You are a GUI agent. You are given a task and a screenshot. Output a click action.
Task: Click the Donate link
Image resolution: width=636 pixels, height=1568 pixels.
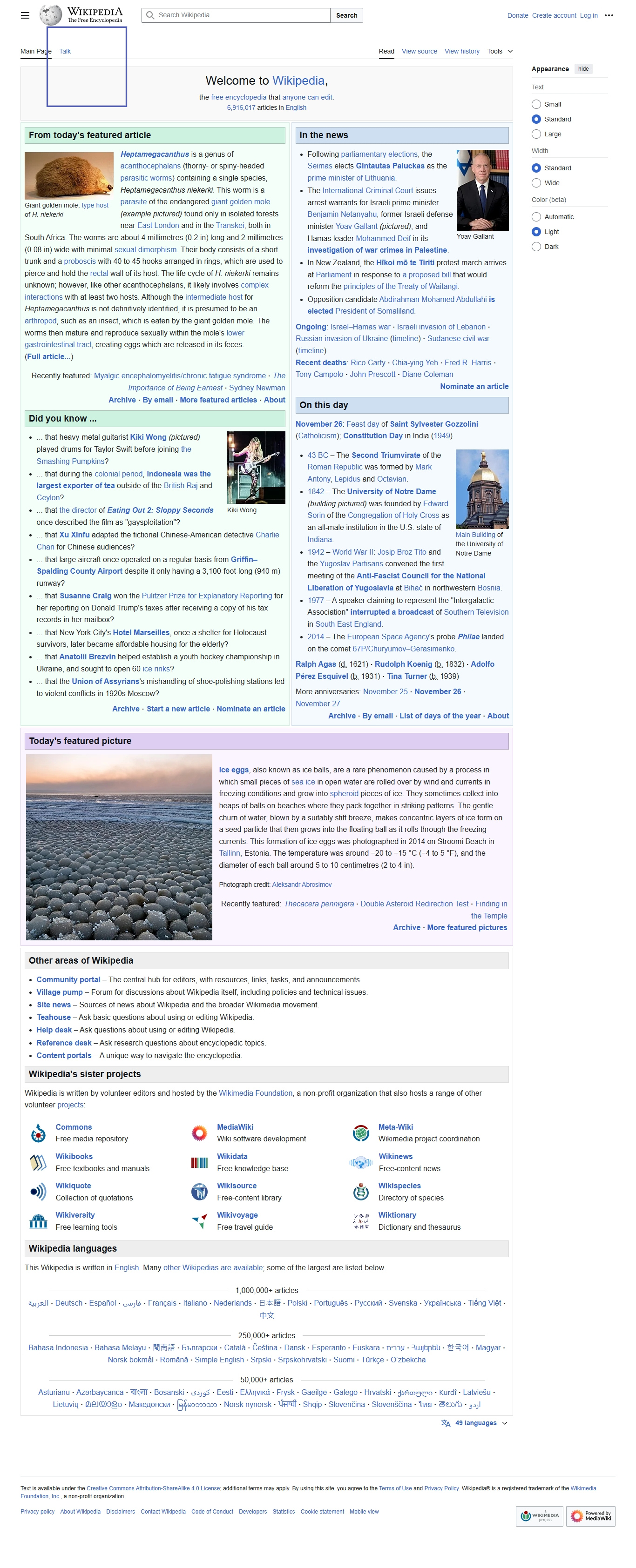(517, 15)
